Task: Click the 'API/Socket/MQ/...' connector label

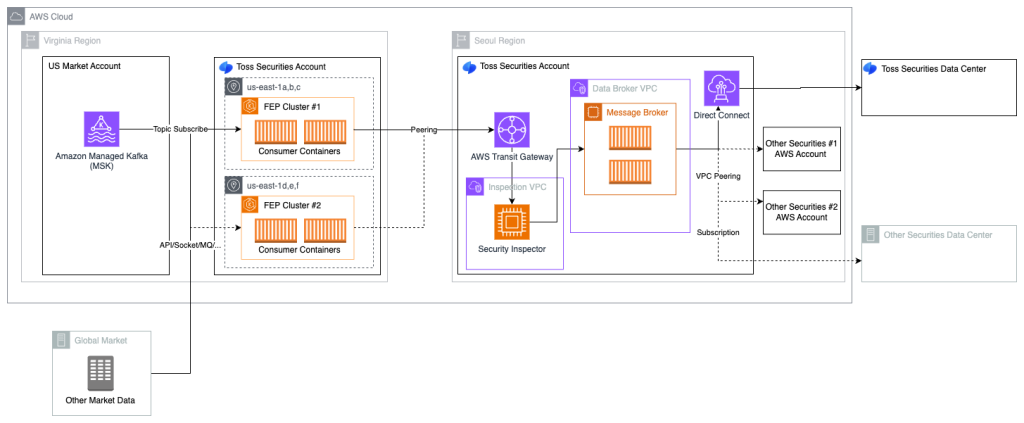Action: [x=191, y=245]
